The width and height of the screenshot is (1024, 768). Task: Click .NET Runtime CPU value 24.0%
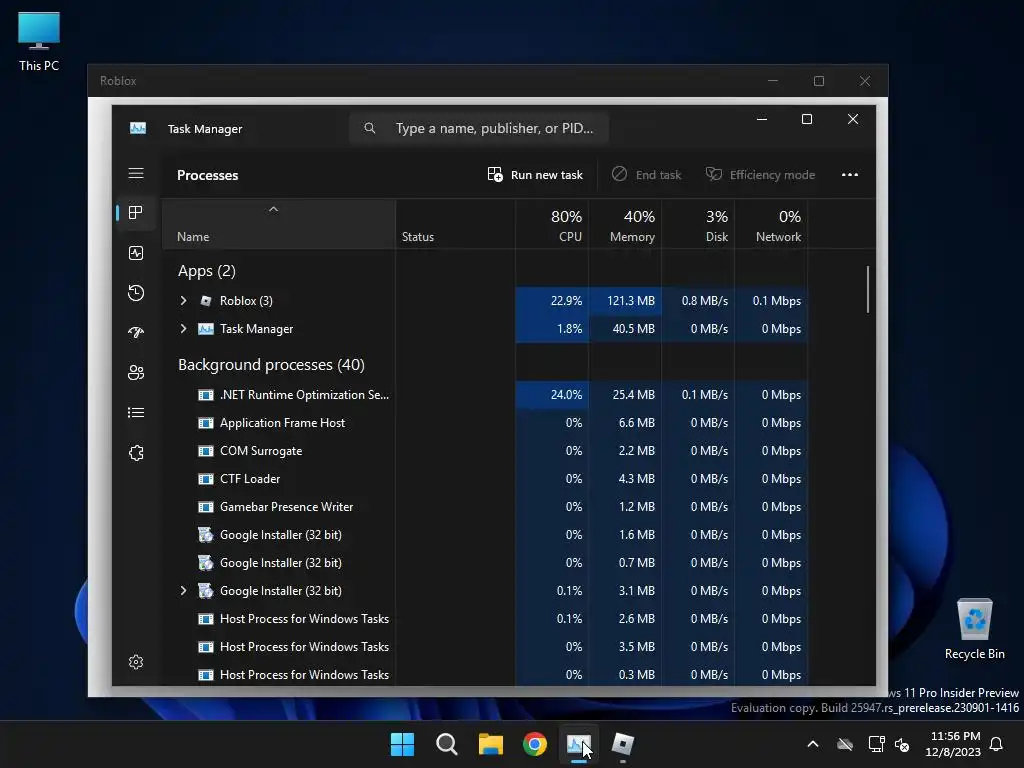566,394
